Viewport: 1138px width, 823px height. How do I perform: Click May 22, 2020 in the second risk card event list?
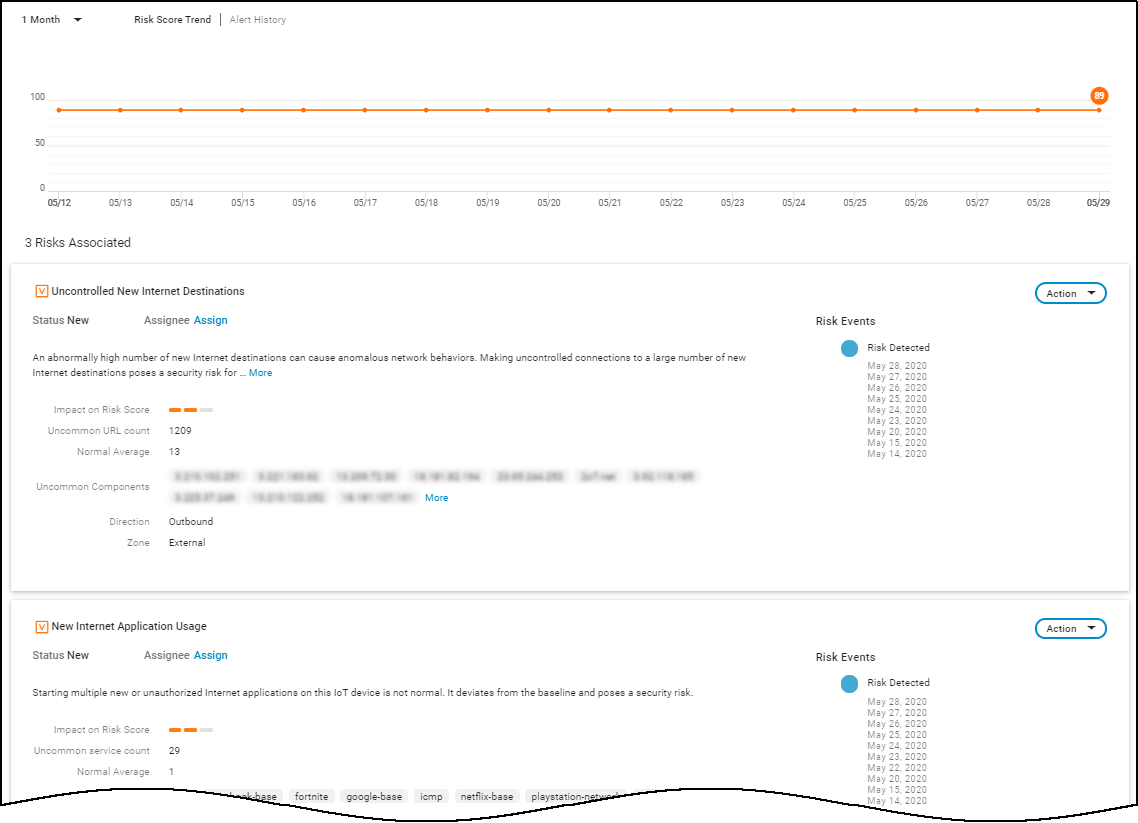(897, 768)
